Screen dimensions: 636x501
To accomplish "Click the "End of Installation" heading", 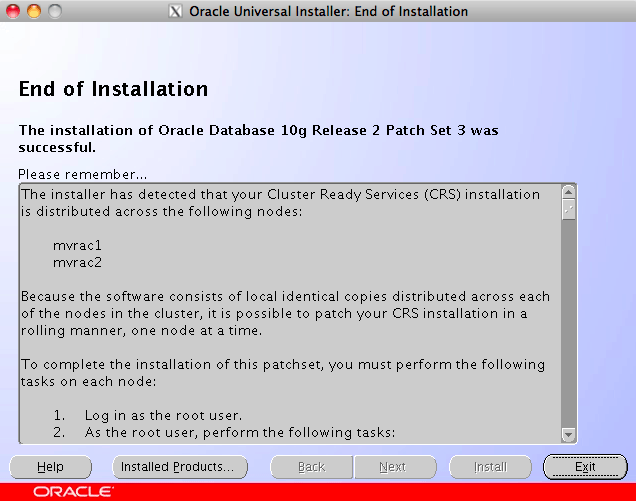I will [113, 89].
